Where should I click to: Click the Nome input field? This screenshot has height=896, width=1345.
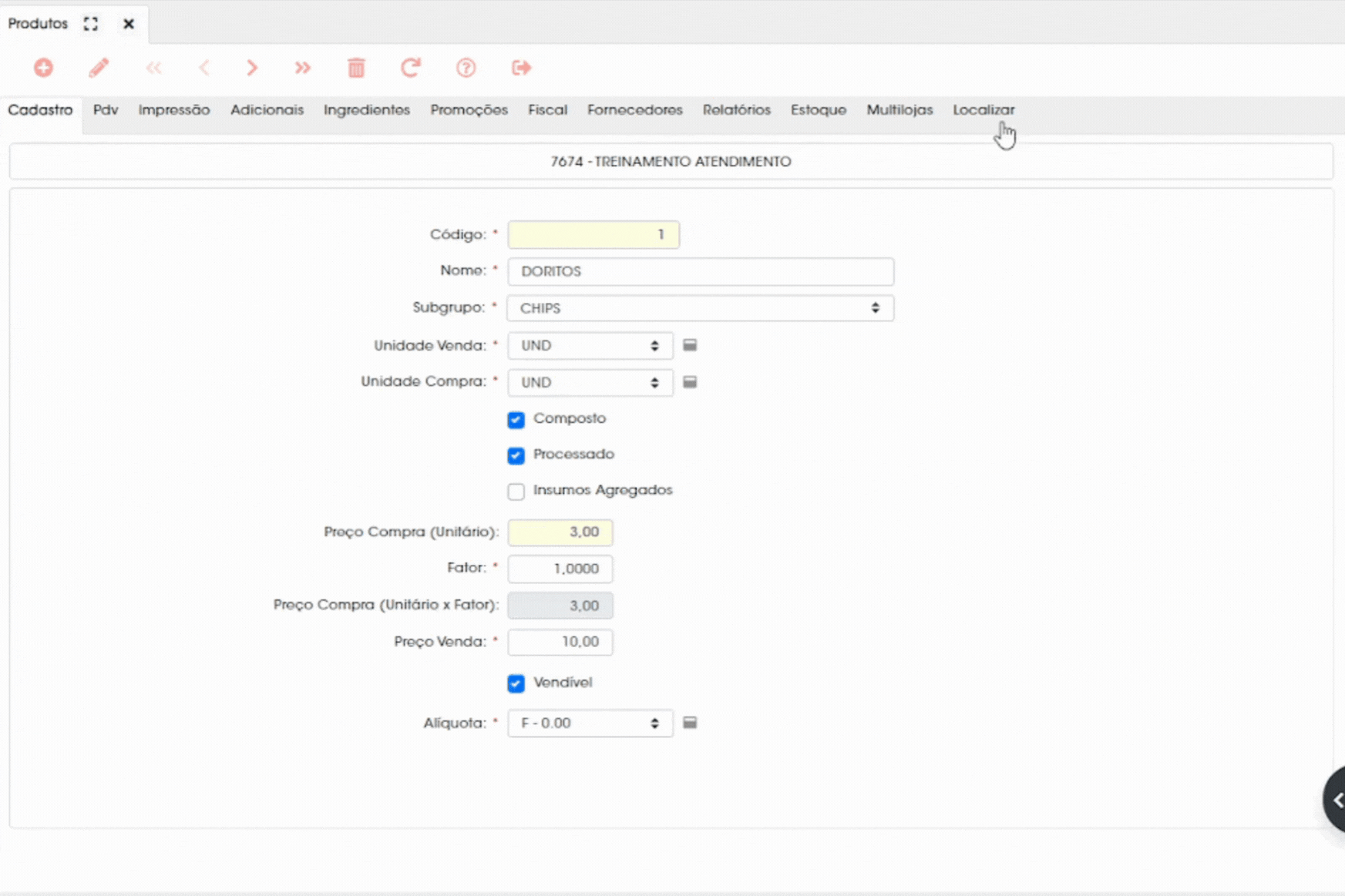click(700, 272)
